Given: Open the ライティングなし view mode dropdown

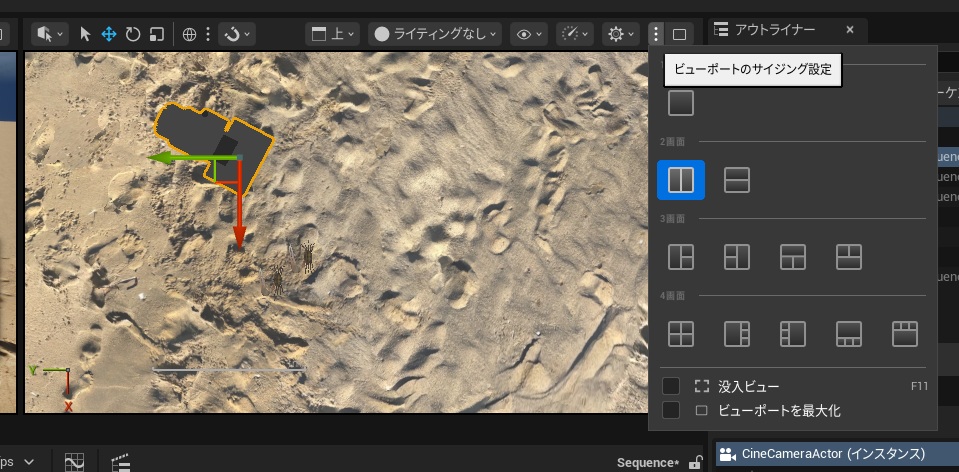Looking at the screenshot, I should pos(435,34).
